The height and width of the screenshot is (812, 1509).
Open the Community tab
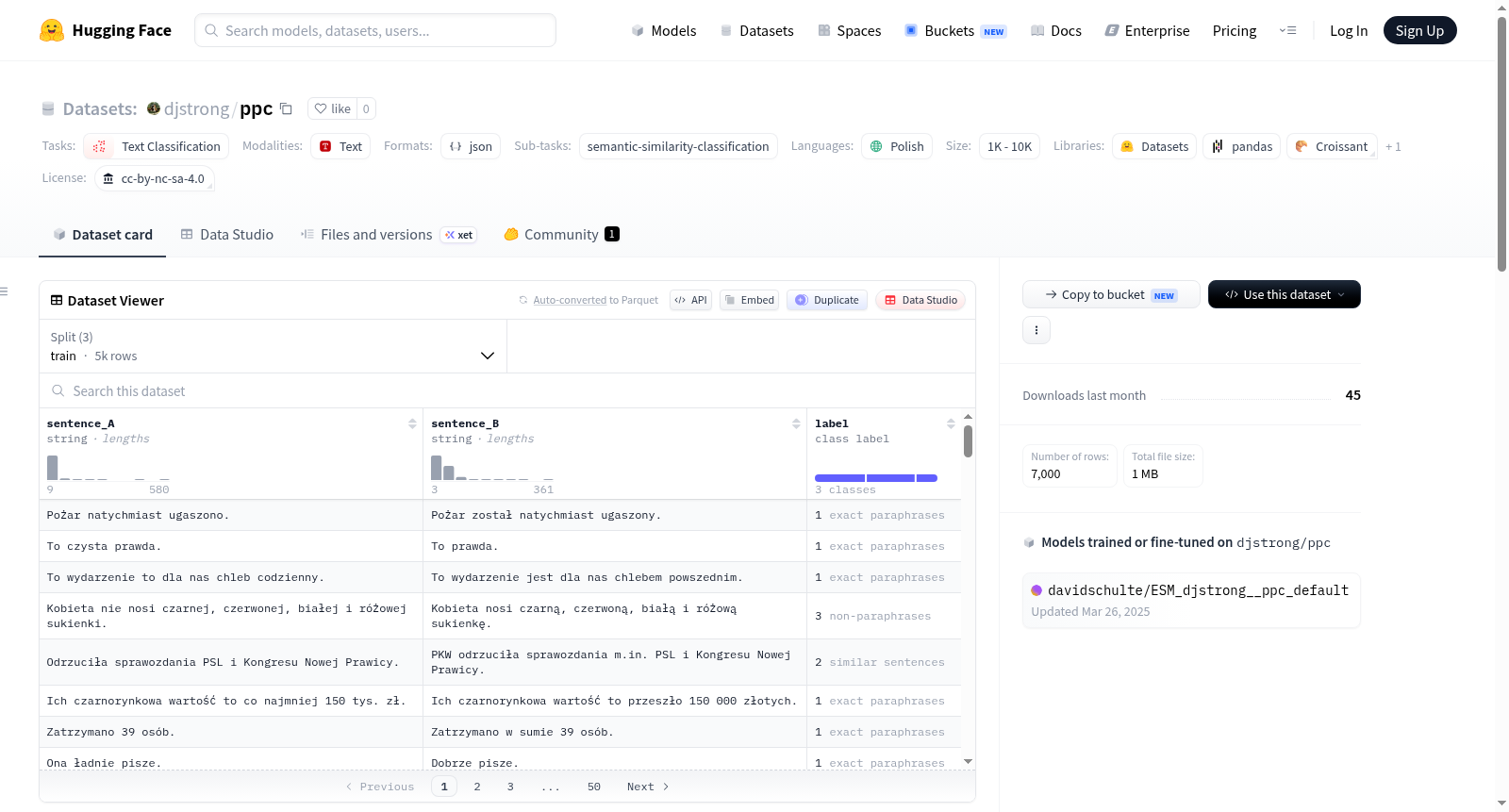561,235
